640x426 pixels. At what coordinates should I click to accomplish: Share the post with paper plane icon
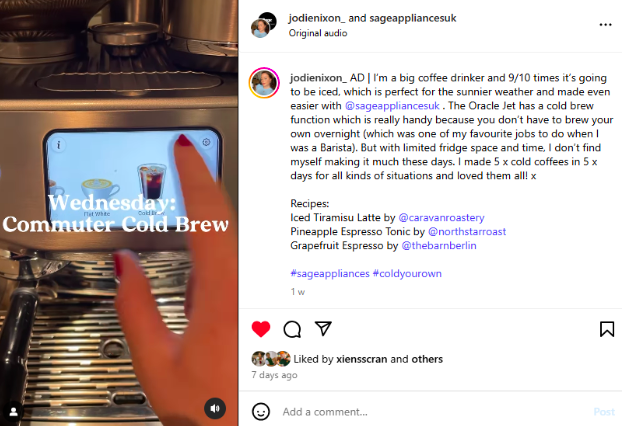point(323,328)
